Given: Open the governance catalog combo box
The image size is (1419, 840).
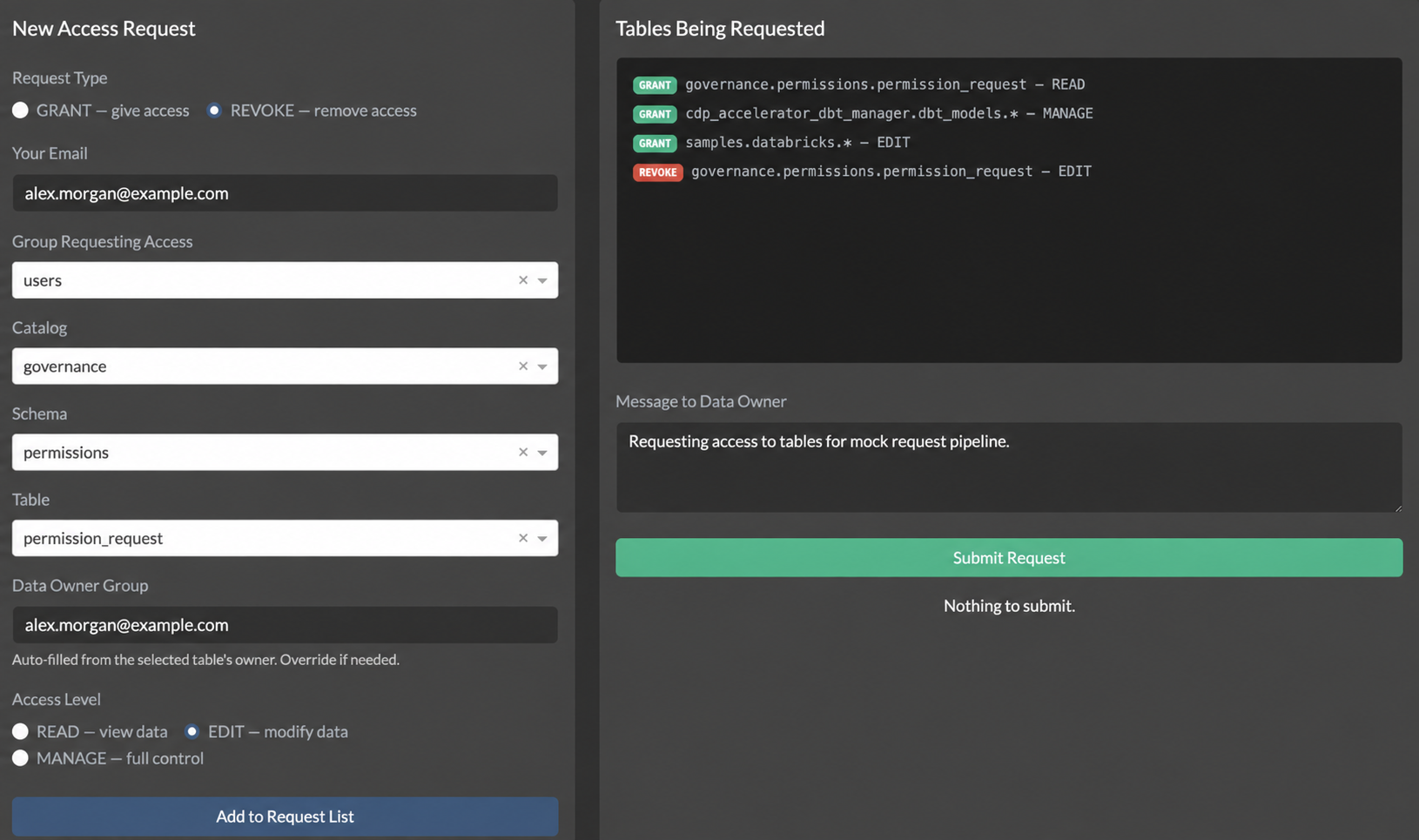Looking at the screenshot, I should [x=285, y=366].
